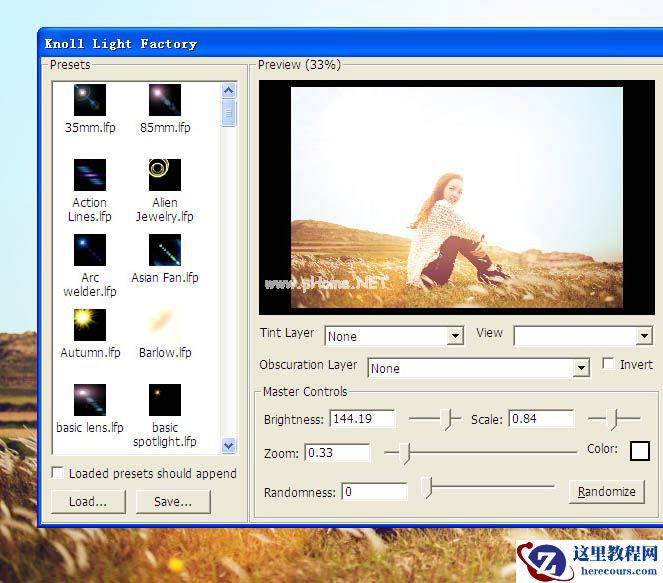This screenshot has height=583, width=663.
Task: Choose the basic lens.lfp preset icon
Action: pyautogui.click(x=90, y=400)
